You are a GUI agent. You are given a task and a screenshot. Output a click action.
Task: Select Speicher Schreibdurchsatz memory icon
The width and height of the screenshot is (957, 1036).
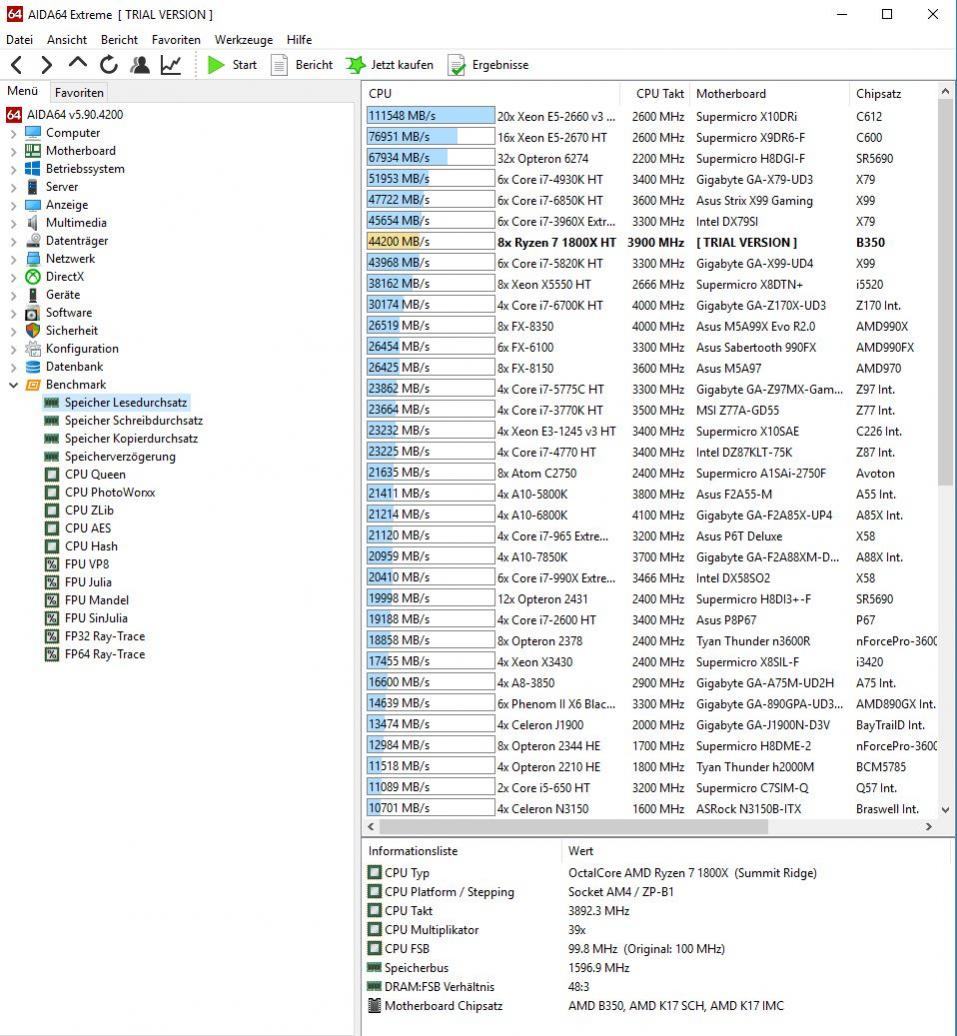coord(51,421)
